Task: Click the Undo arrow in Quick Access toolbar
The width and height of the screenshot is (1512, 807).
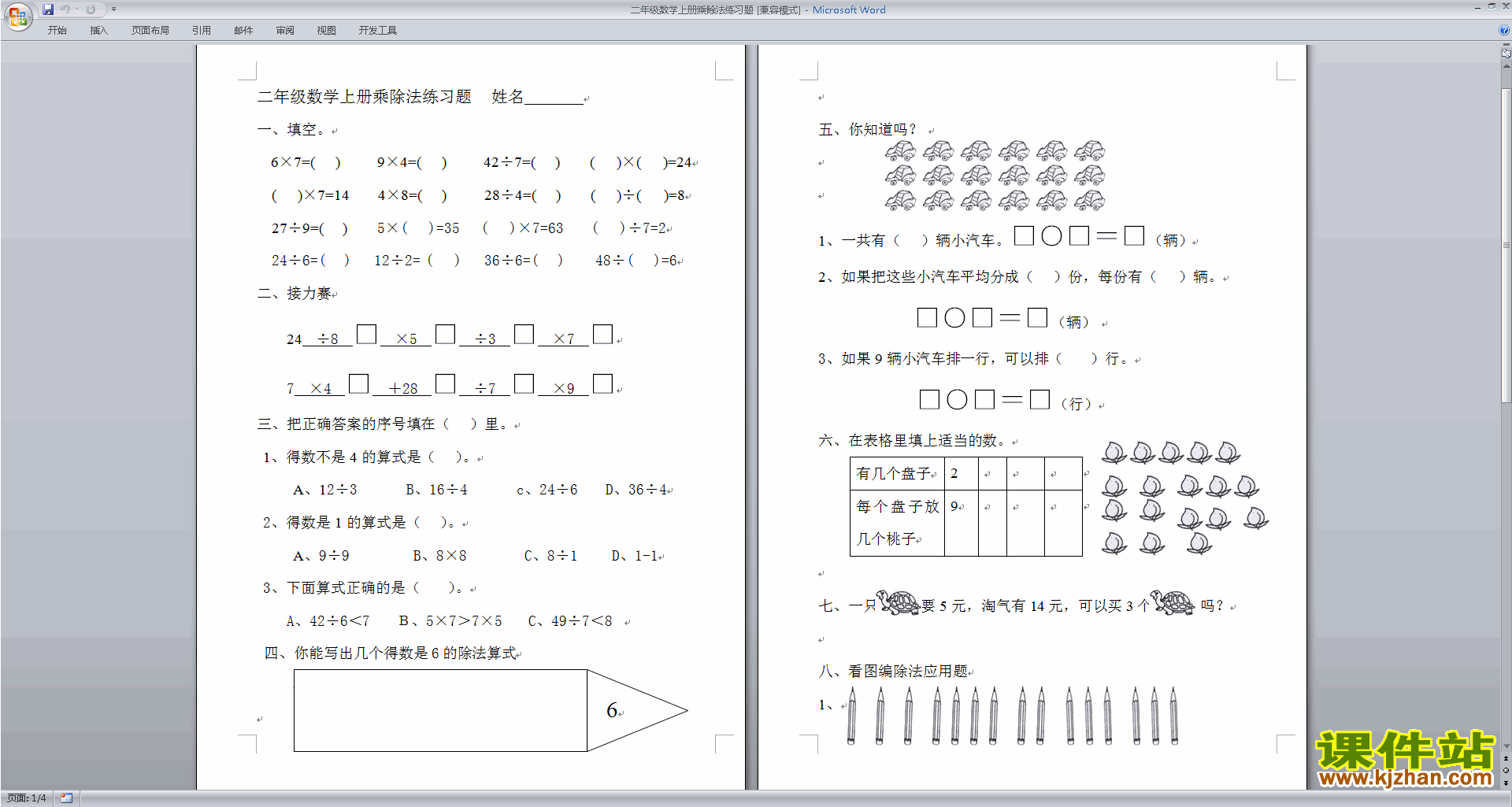Action: [65, 9]
